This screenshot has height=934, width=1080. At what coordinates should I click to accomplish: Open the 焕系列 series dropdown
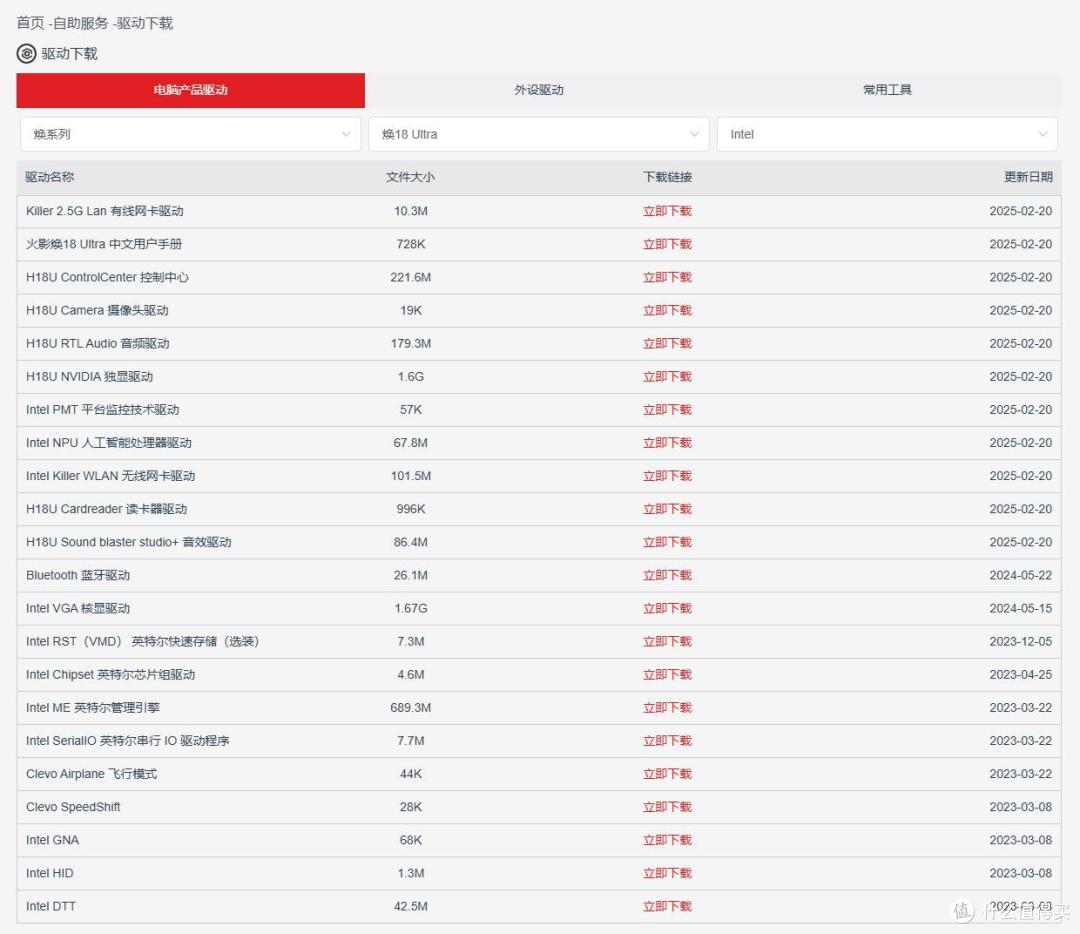pos(190,134)
